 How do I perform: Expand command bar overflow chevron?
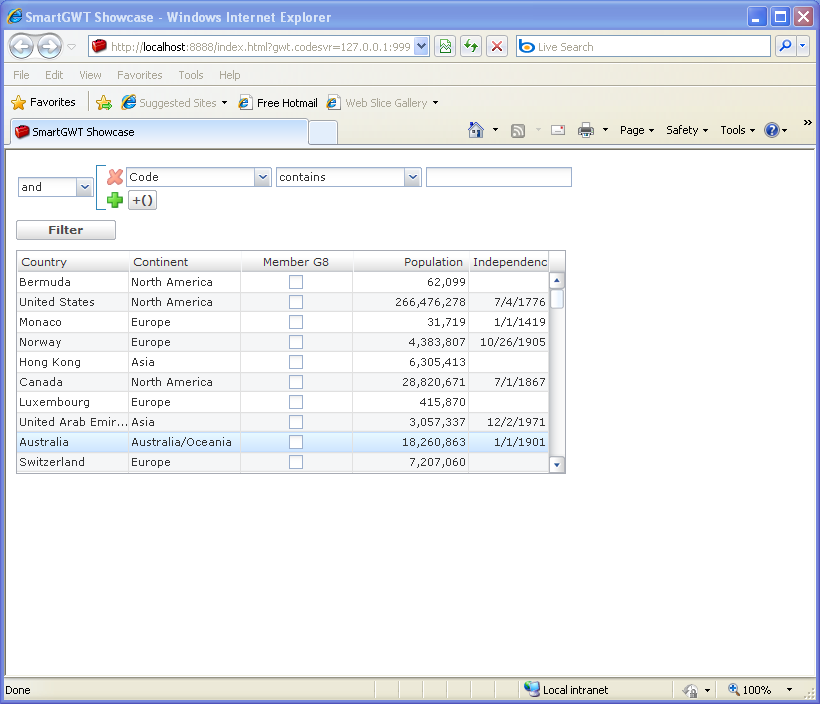tap(807, 122)
